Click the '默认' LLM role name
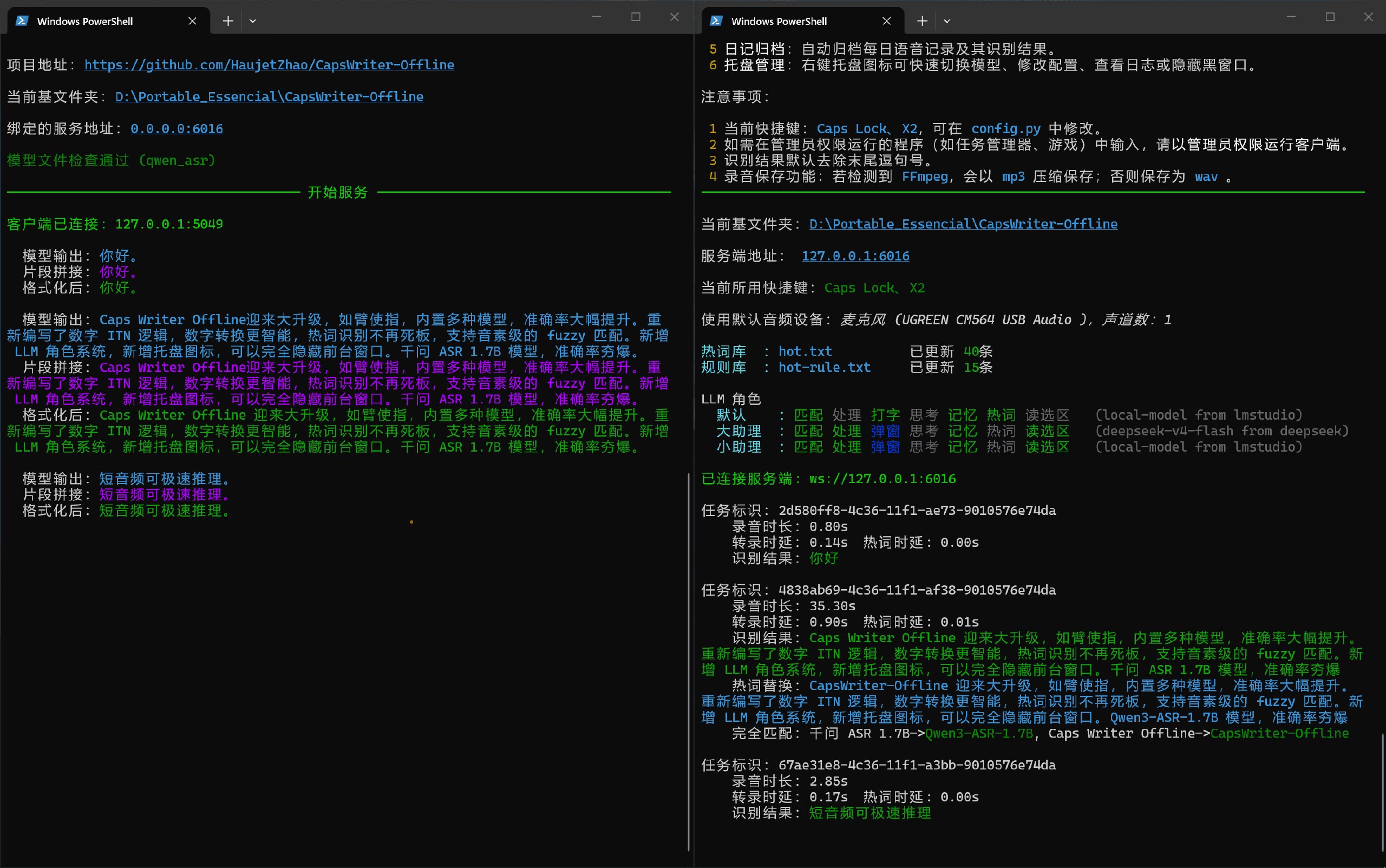This screenshot has height=868, width=1386. [731, 415]
